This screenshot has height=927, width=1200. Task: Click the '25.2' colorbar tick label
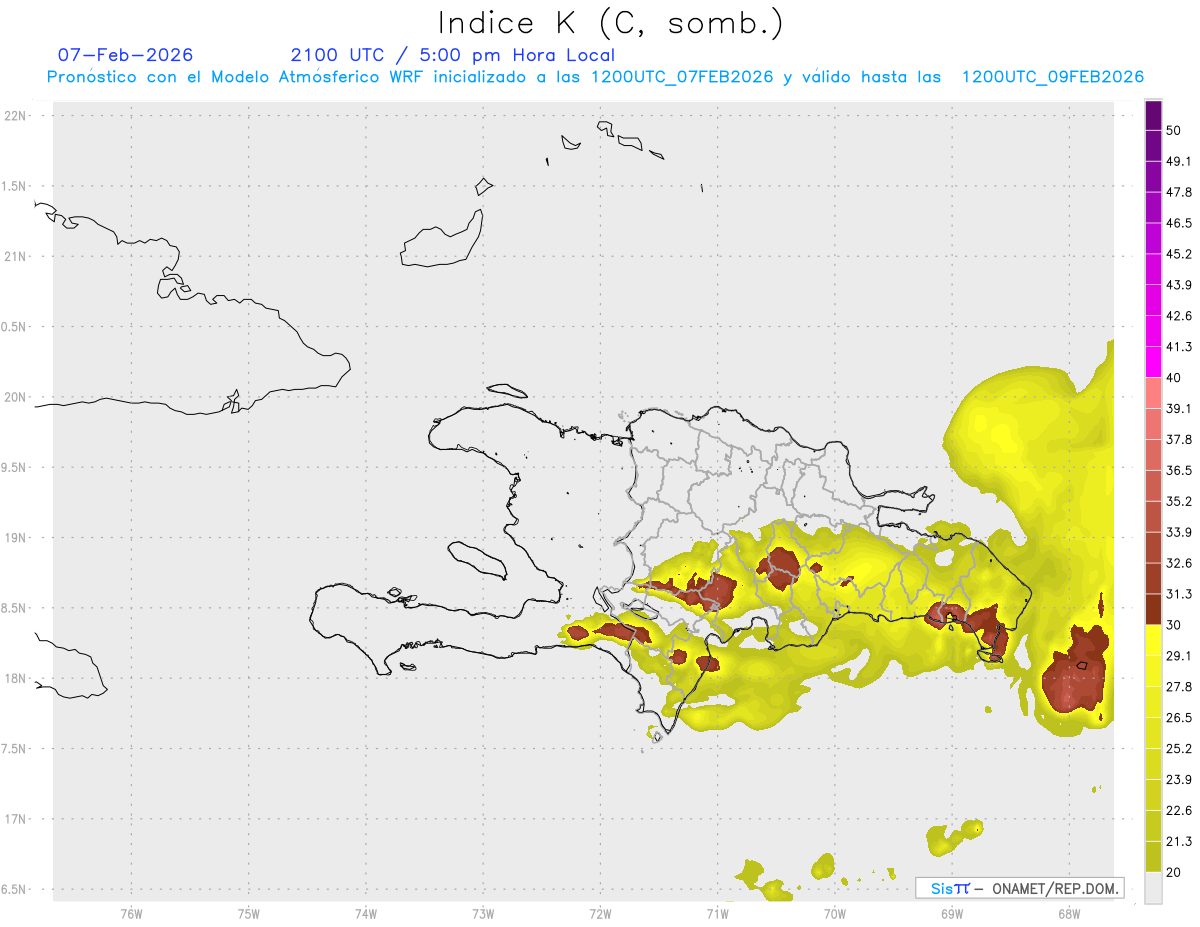[x=1179, y=749]
